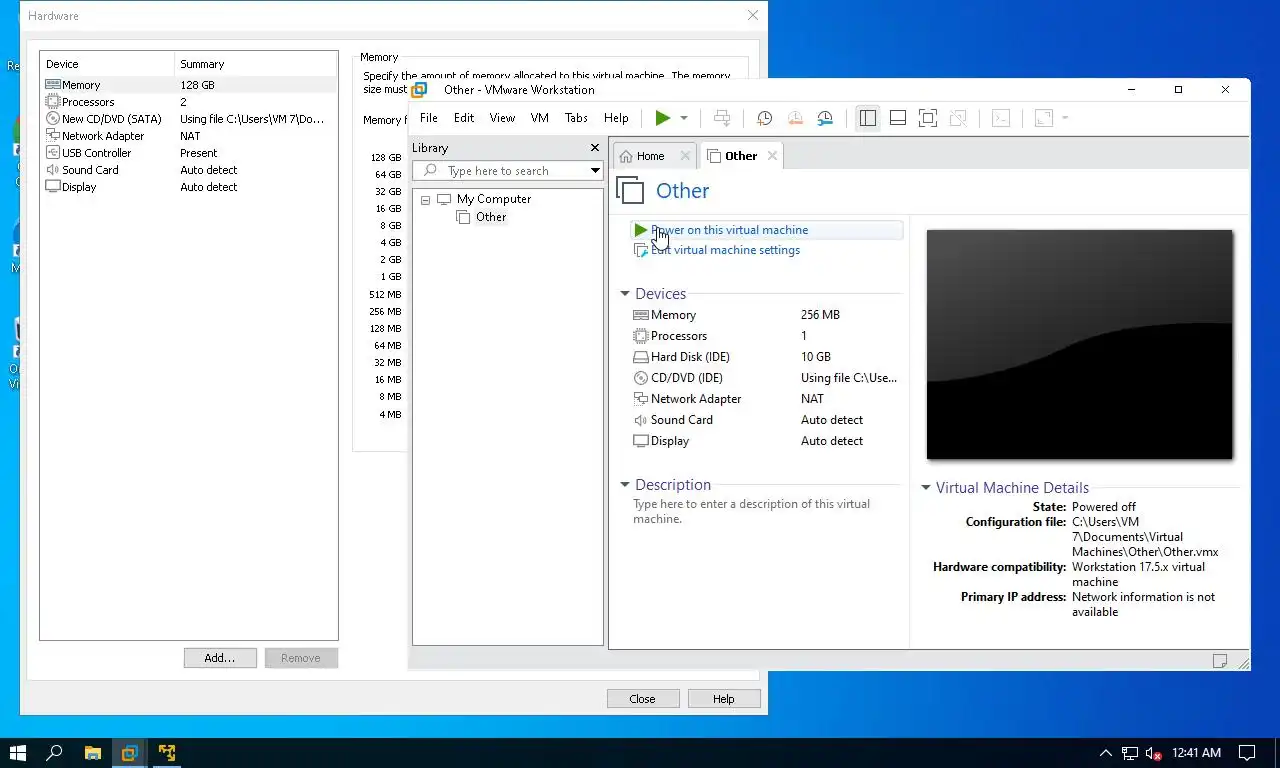The width and height of the screenshot is (1280, 768).
Task: Collapse the Description section
Action: coord(625,485)
